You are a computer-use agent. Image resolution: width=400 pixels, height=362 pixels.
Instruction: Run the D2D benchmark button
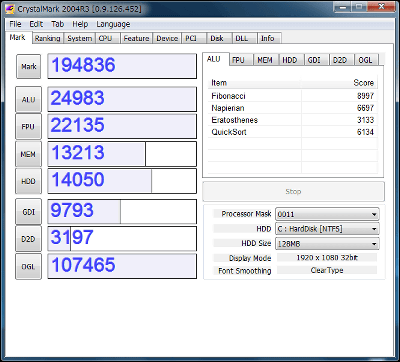click(29, 239)
